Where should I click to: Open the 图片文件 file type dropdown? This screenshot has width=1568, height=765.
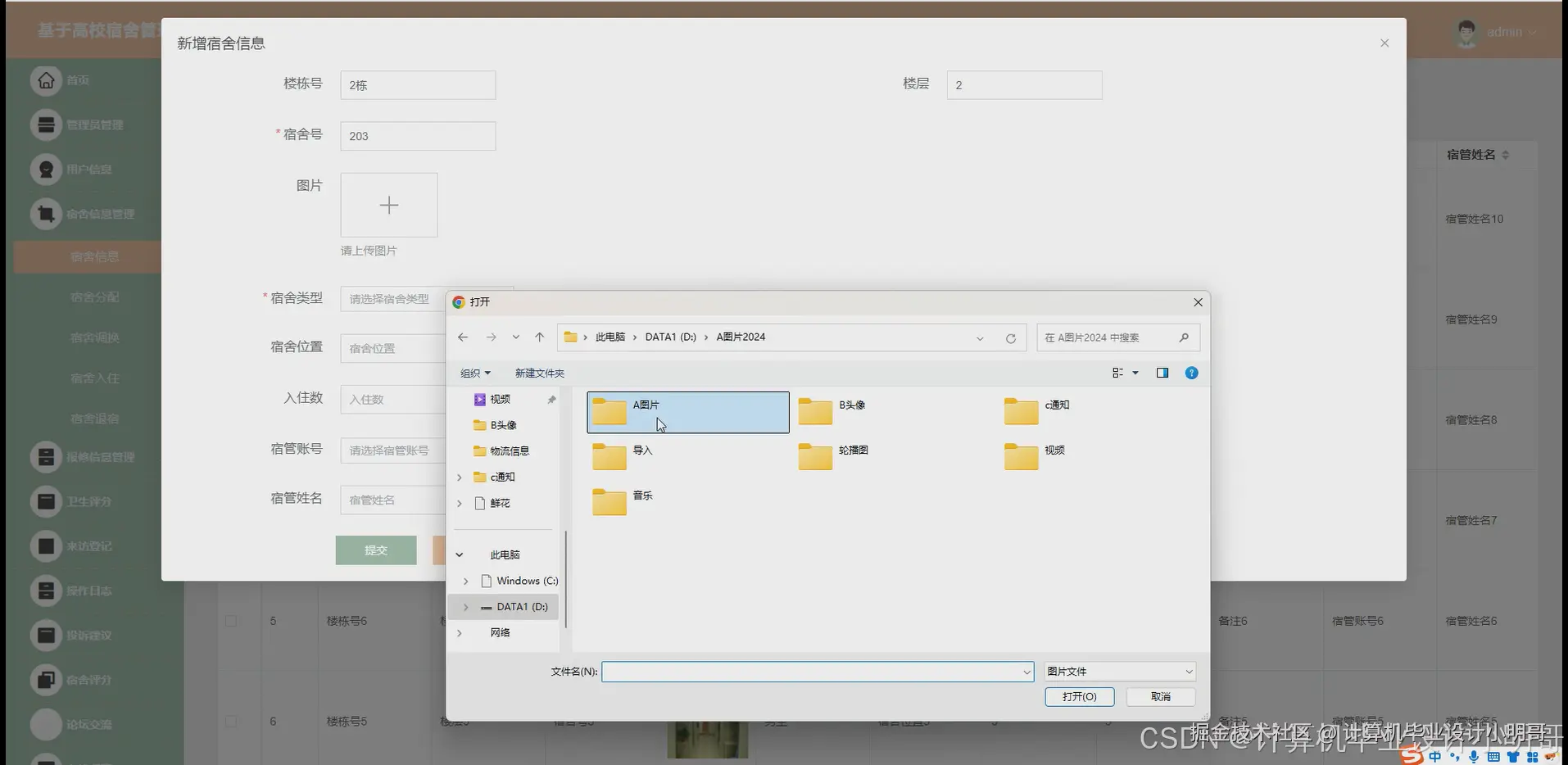coord(1120,672)
